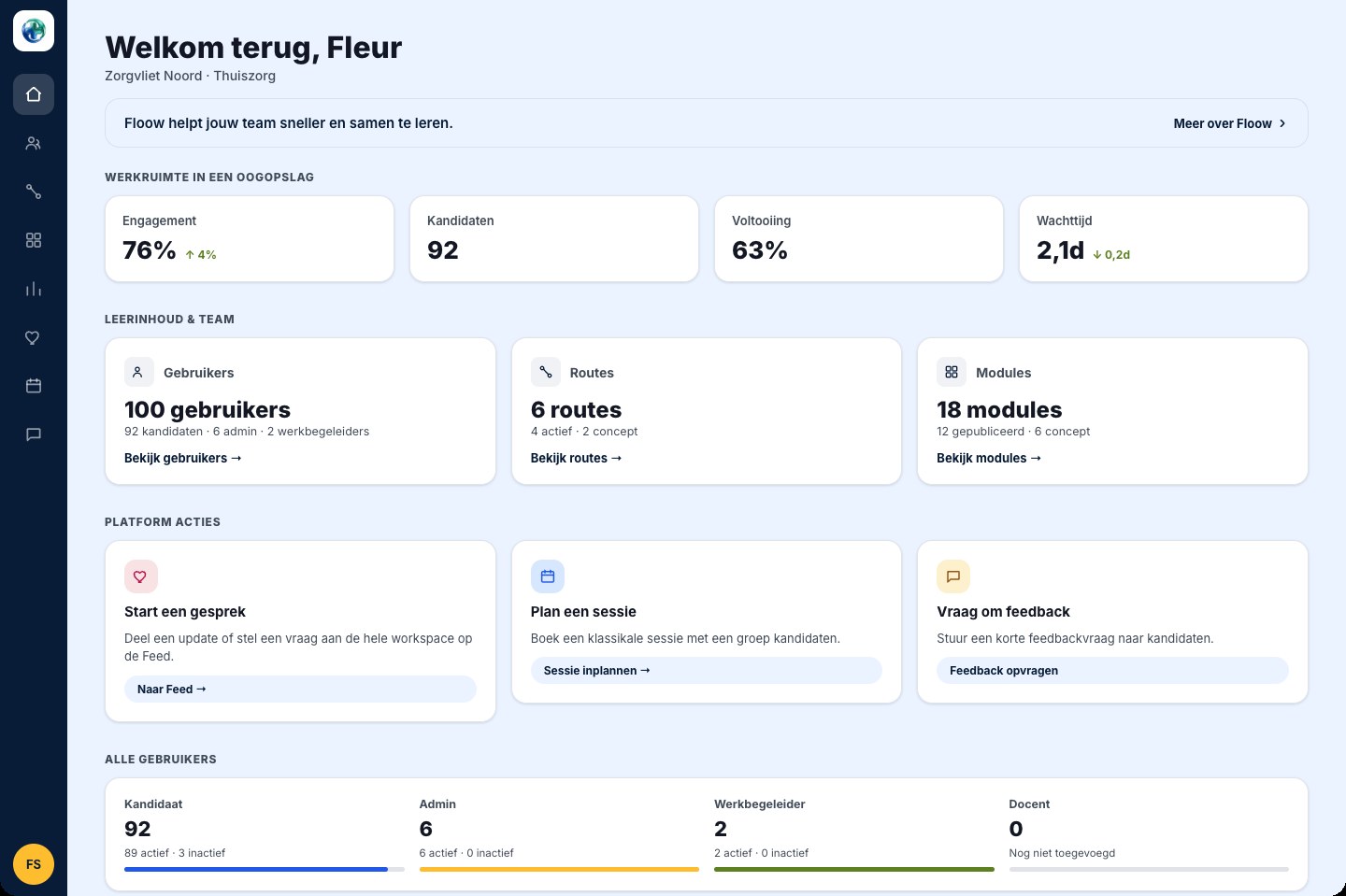Click the 'Floow helpt jouw team' banner text
1346x896 pixels.
(x=288, y=123)
